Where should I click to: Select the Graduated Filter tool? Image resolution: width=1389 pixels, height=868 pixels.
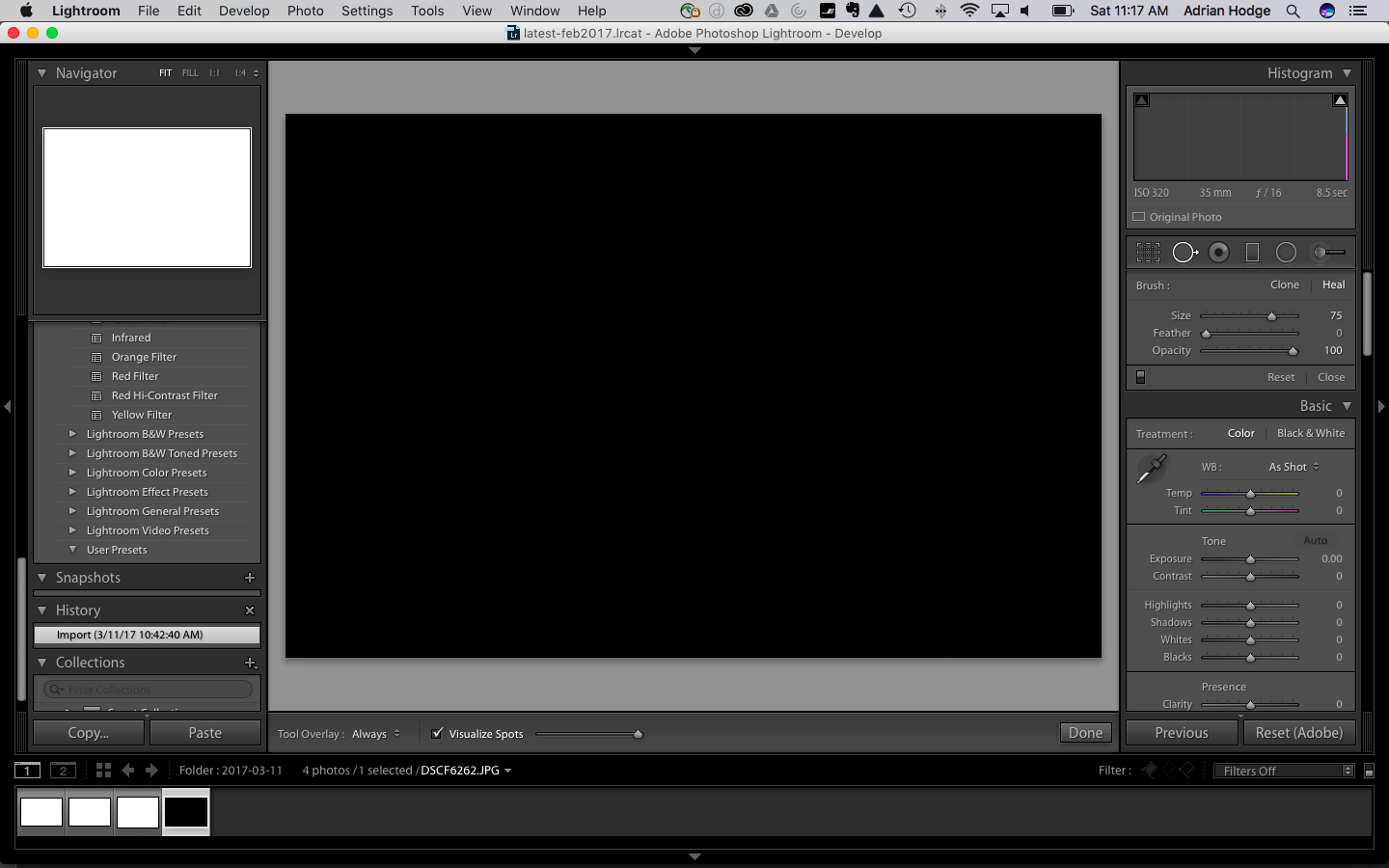1252,253
